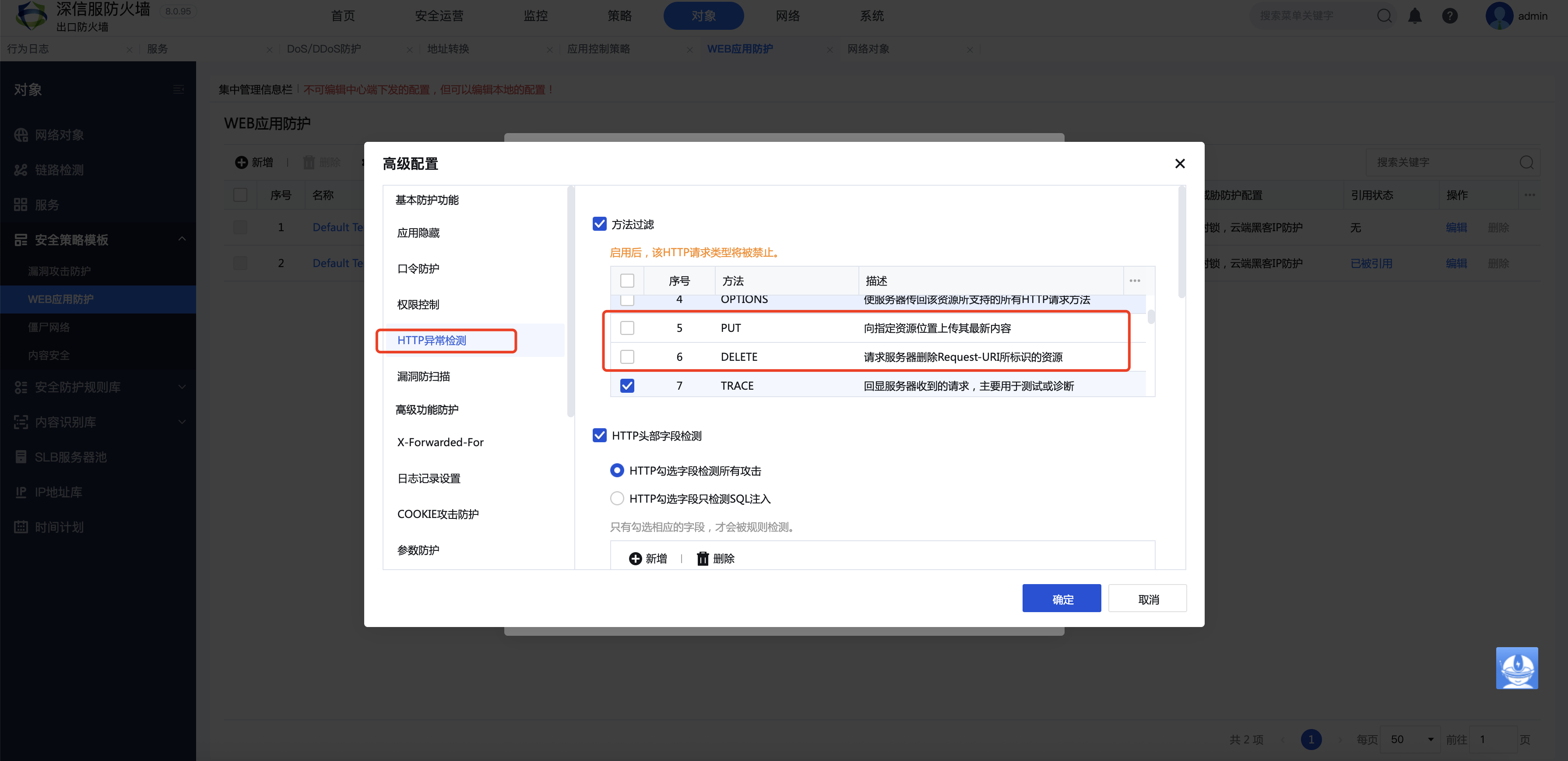Switch to the 策略 top menu
The width and height of the screenshot is (1568, 761).
point(620,16)
